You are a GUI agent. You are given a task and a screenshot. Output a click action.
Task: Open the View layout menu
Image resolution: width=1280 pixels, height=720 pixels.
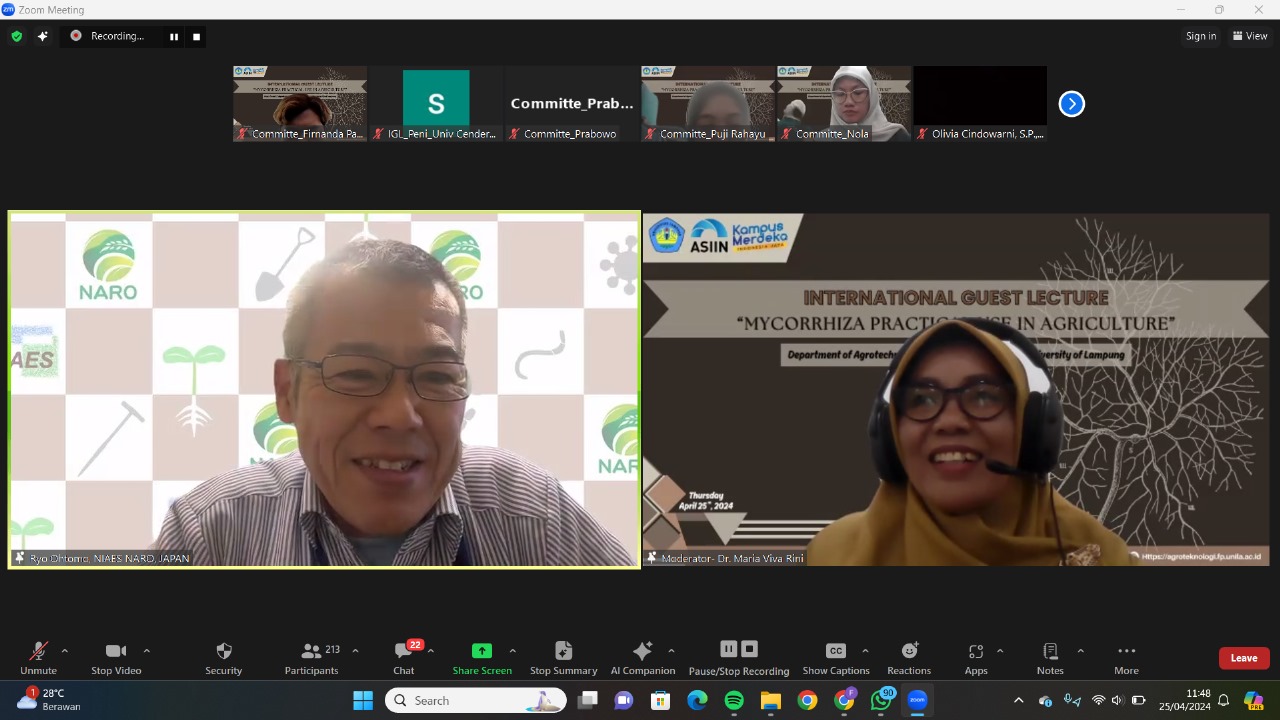pyautogui.click(x=1250, y=36)
